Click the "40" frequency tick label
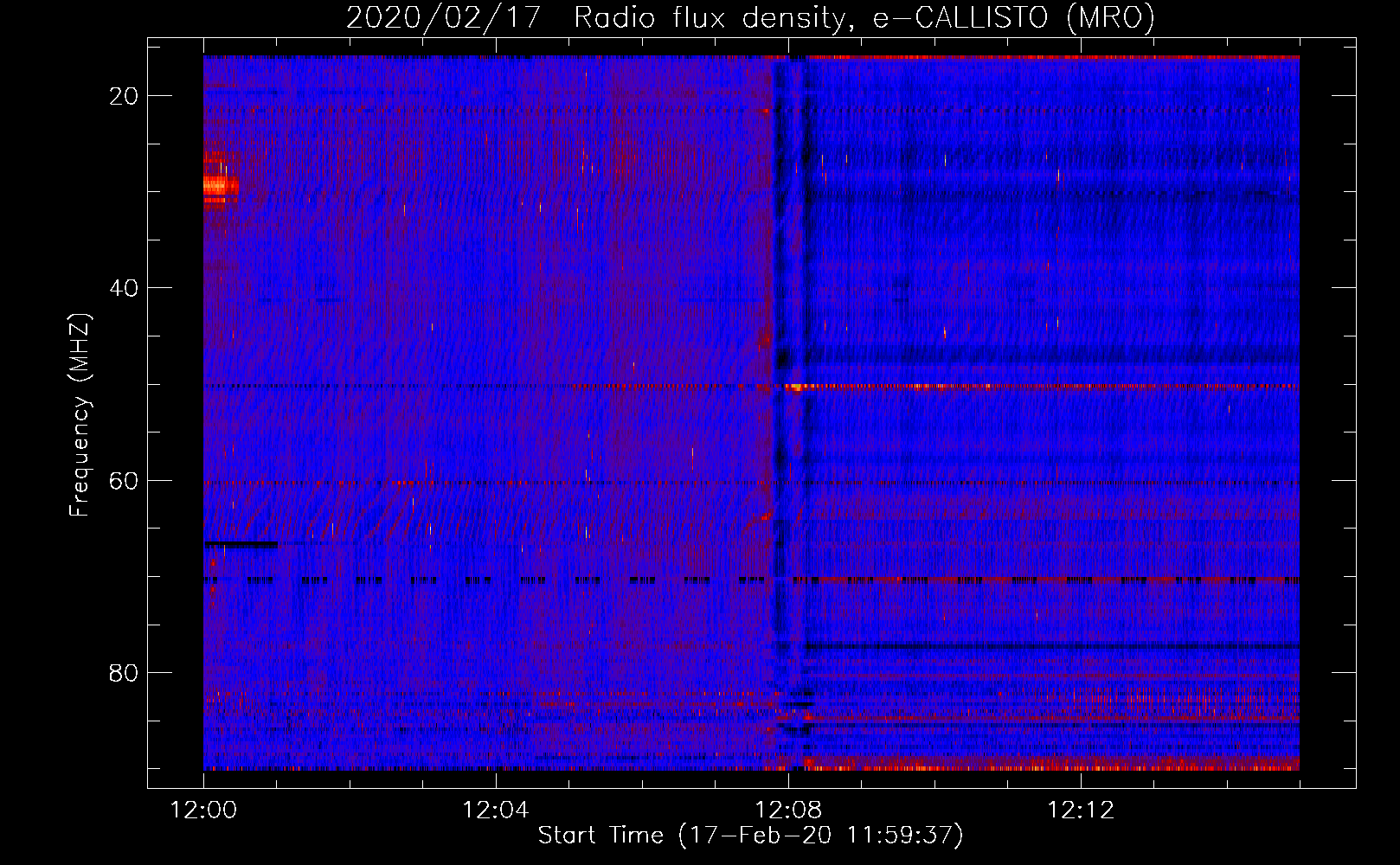Image resolution: width=1400 pixels, height=865 pixels. (125, 288)
